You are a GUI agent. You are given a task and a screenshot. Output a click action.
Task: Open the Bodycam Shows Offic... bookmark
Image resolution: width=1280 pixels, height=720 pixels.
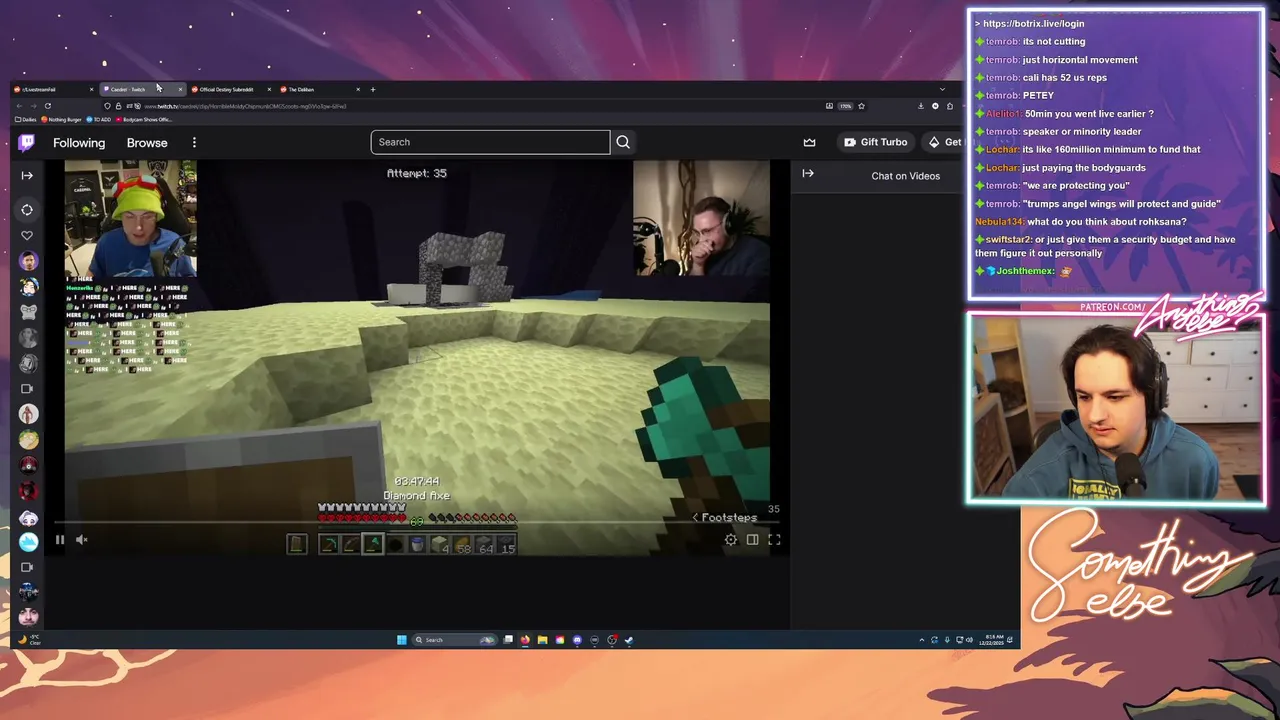tap(144, 119)
